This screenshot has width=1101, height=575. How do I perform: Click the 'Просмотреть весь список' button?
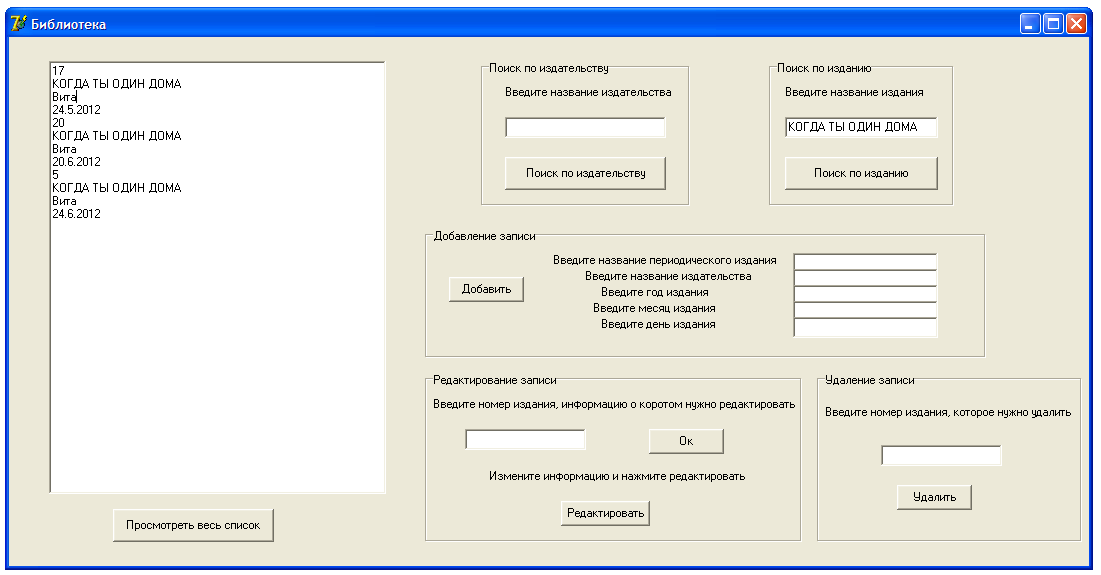pos(193,525)
